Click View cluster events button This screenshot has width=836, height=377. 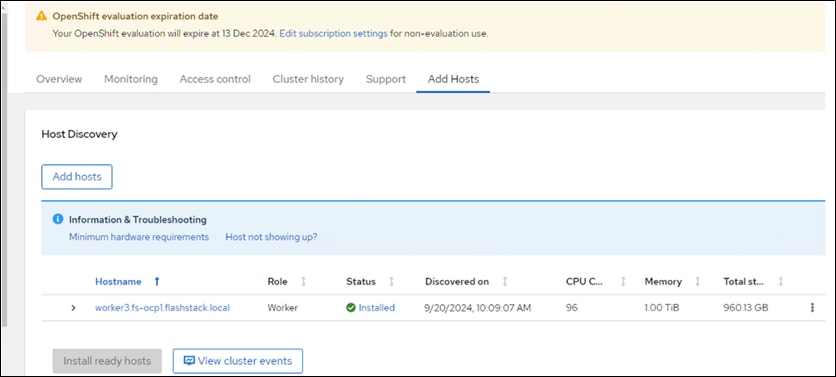click(238, 361)
